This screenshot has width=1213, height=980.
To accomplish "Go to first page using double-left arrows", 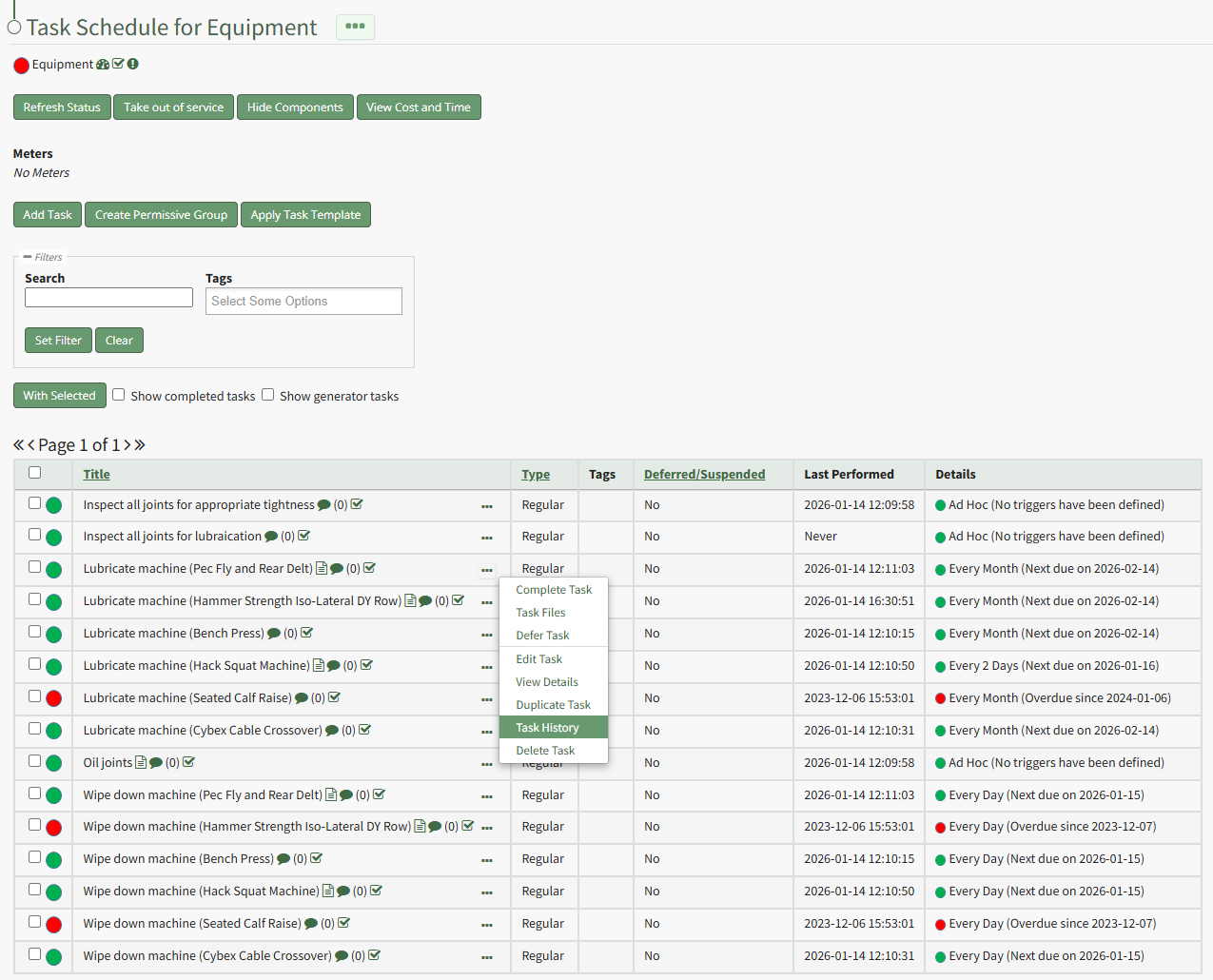I will coord(18,445).
